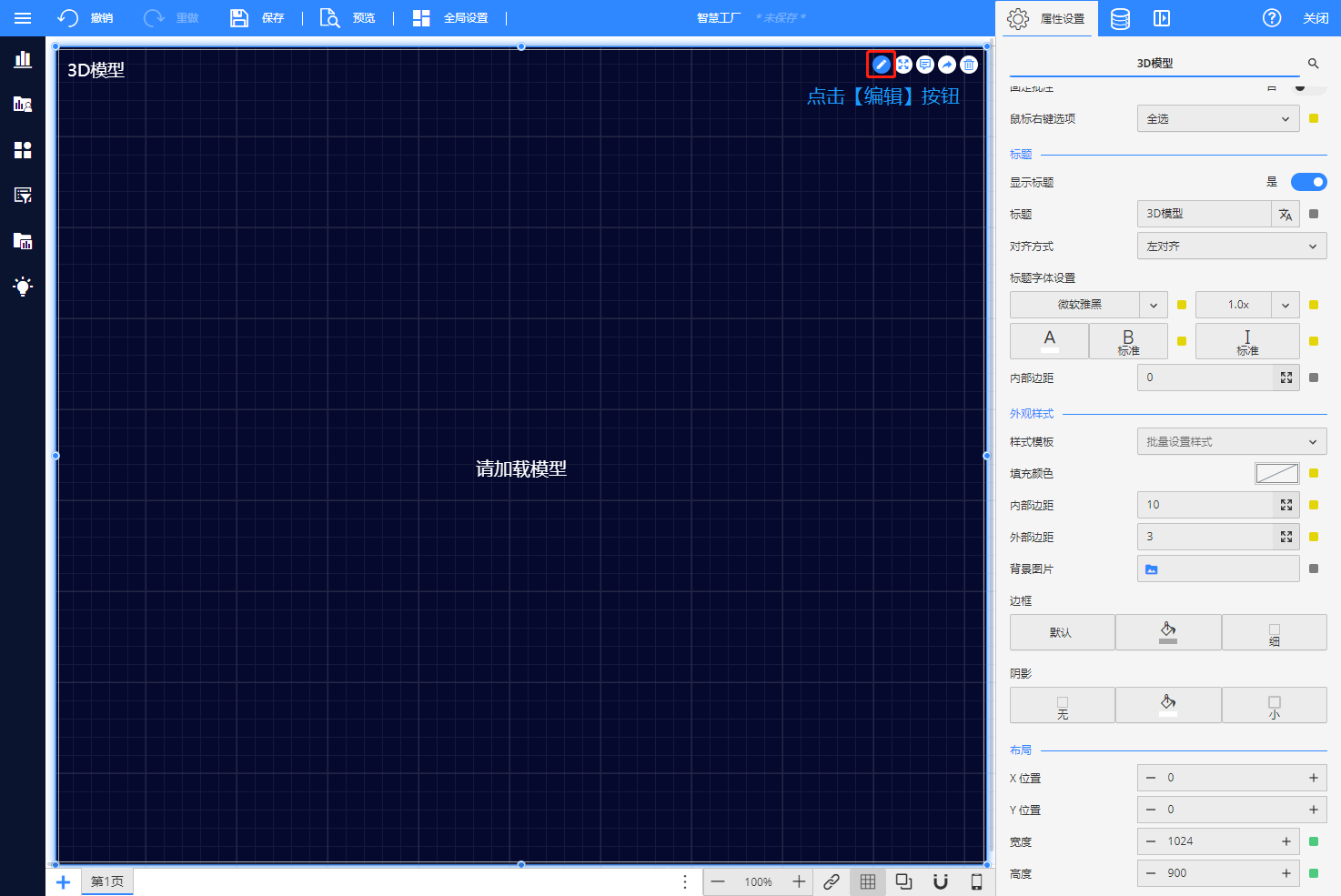Open the database data source panel icon

coord(1120,18)
